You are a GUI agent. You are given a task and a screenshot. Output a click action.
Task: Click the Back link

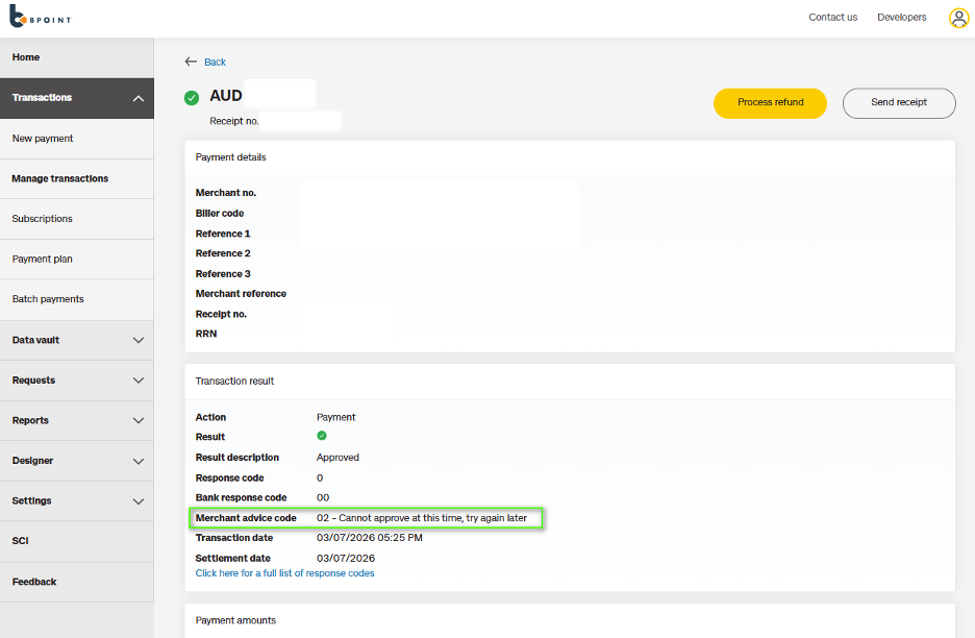point(215,62)
